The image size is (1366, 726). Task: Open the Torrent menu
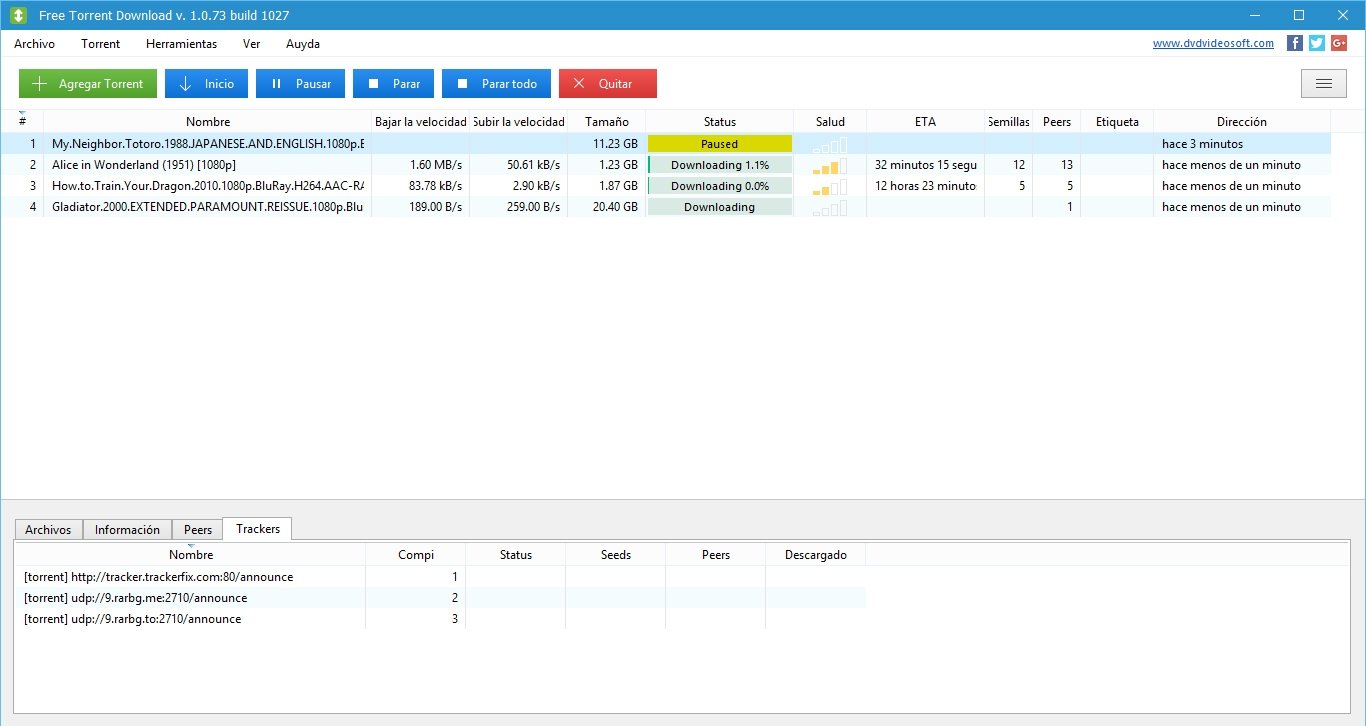(101, 44)
